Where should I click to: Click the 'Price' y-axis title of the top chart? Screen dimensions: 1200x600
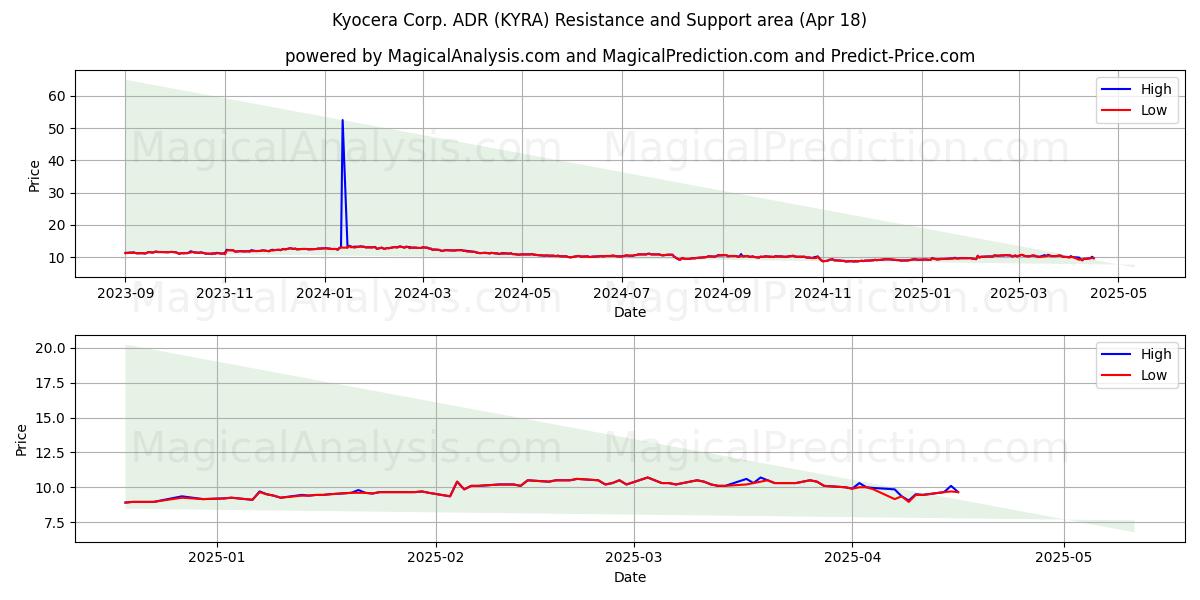35,176
